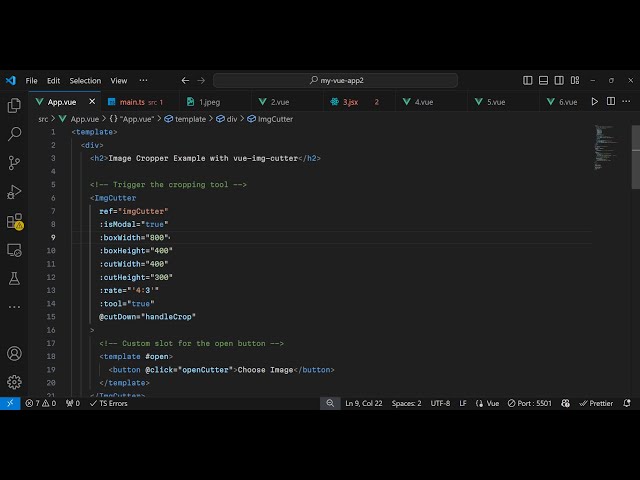
Task: Open the Accounts menu icon
Action: 14,353
